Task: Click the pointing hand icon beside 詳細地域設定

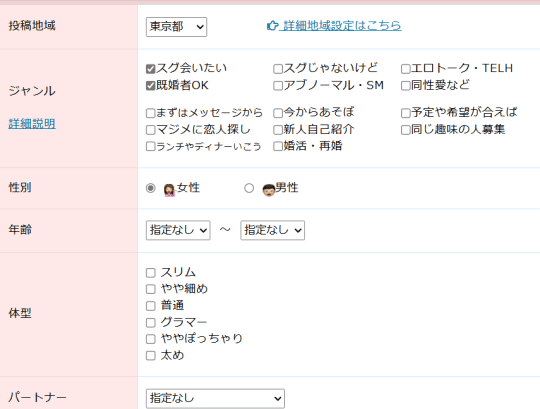Action: click(x=272, y=25)
